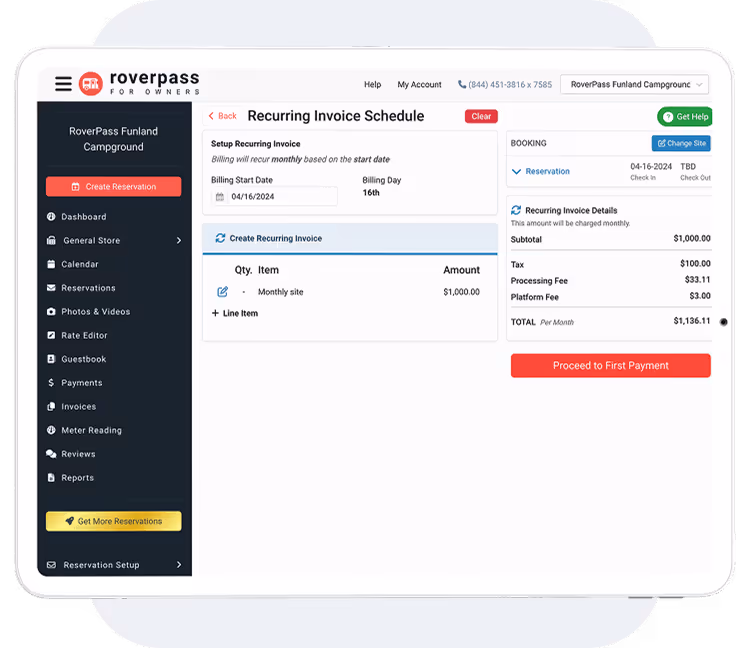
Task: Click the refresh icon beside Recurring Invoice Details
Action: (x=516, y=210)
